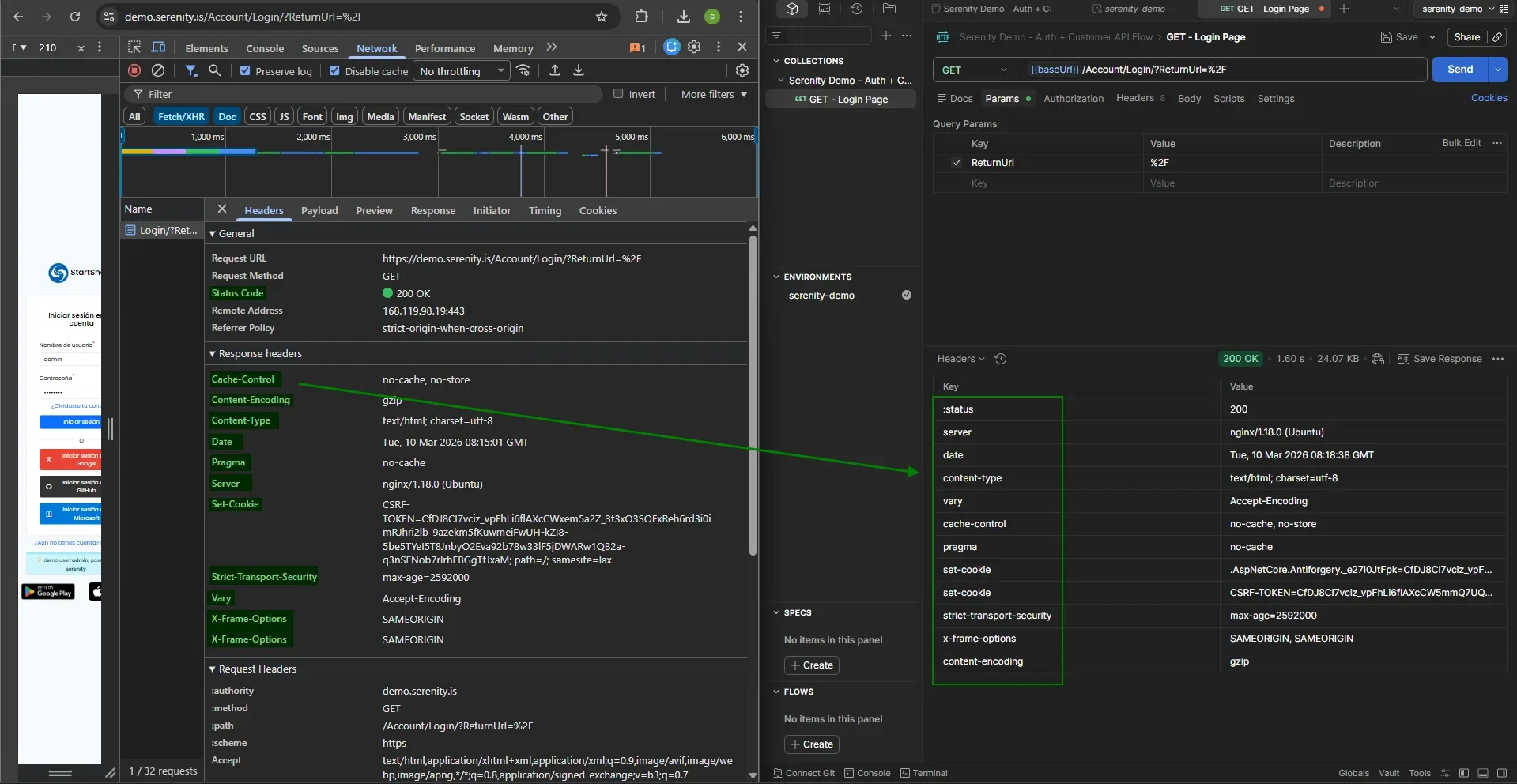Open the GET method dropdown
The width and height of the screenshot is (1517, 784).
click(x=973, y=70)
